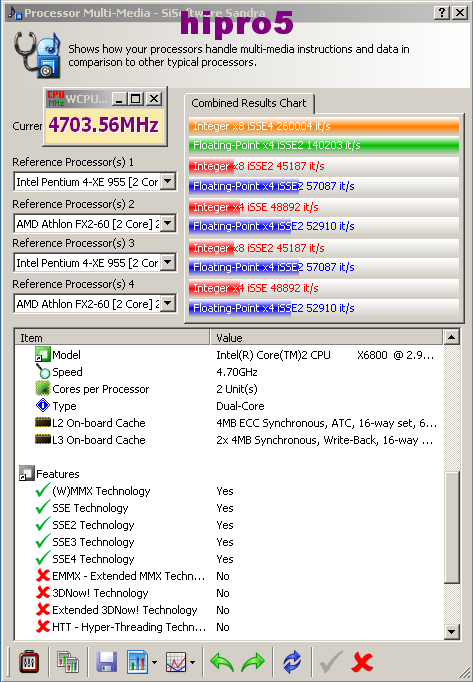This screenshot has height=682, width=473.
Task: Click the Value column header
Action: [x=326, y=338]
